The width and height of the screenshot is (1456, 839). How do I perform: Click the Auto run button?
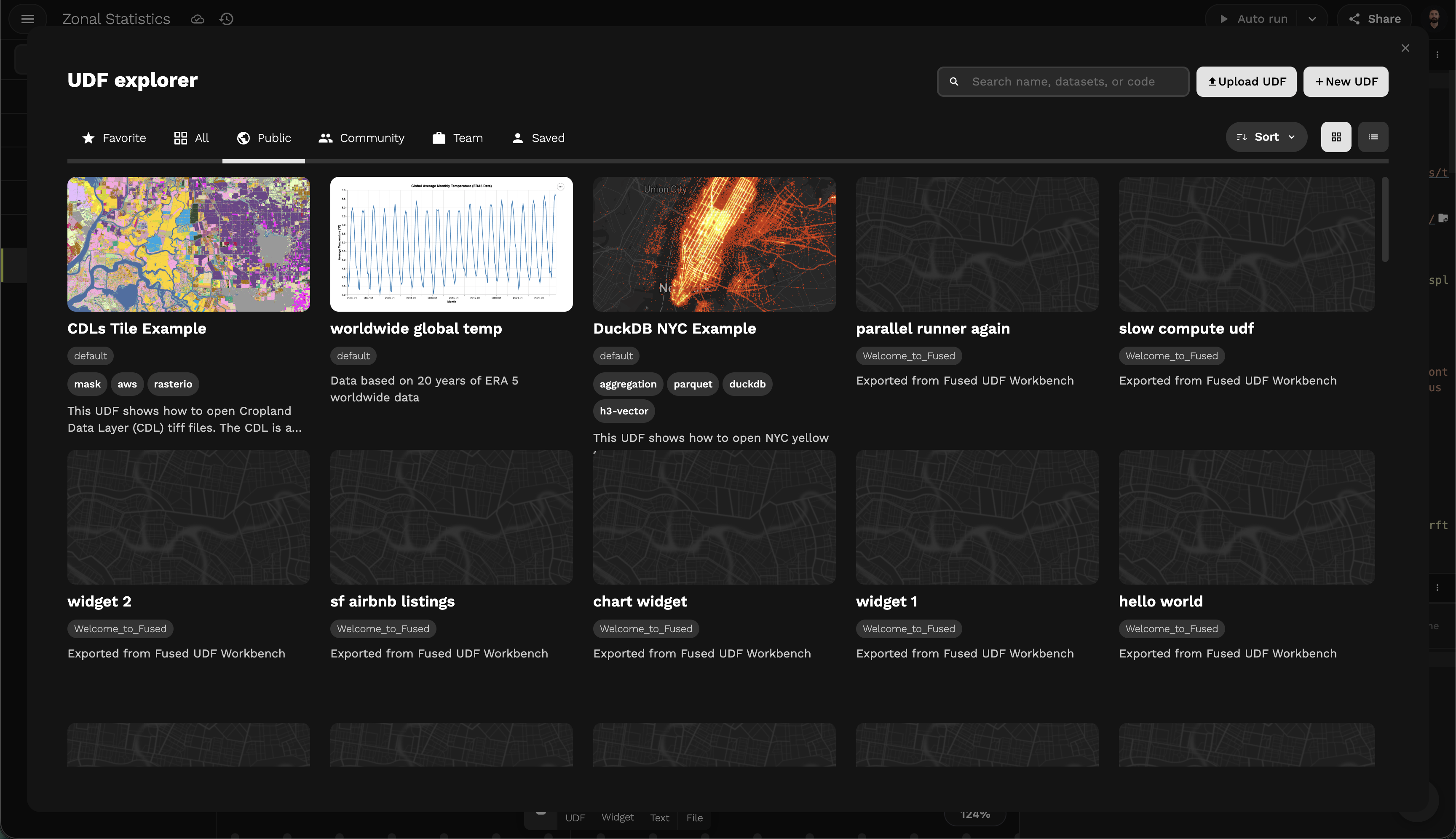click(1253, 19)
